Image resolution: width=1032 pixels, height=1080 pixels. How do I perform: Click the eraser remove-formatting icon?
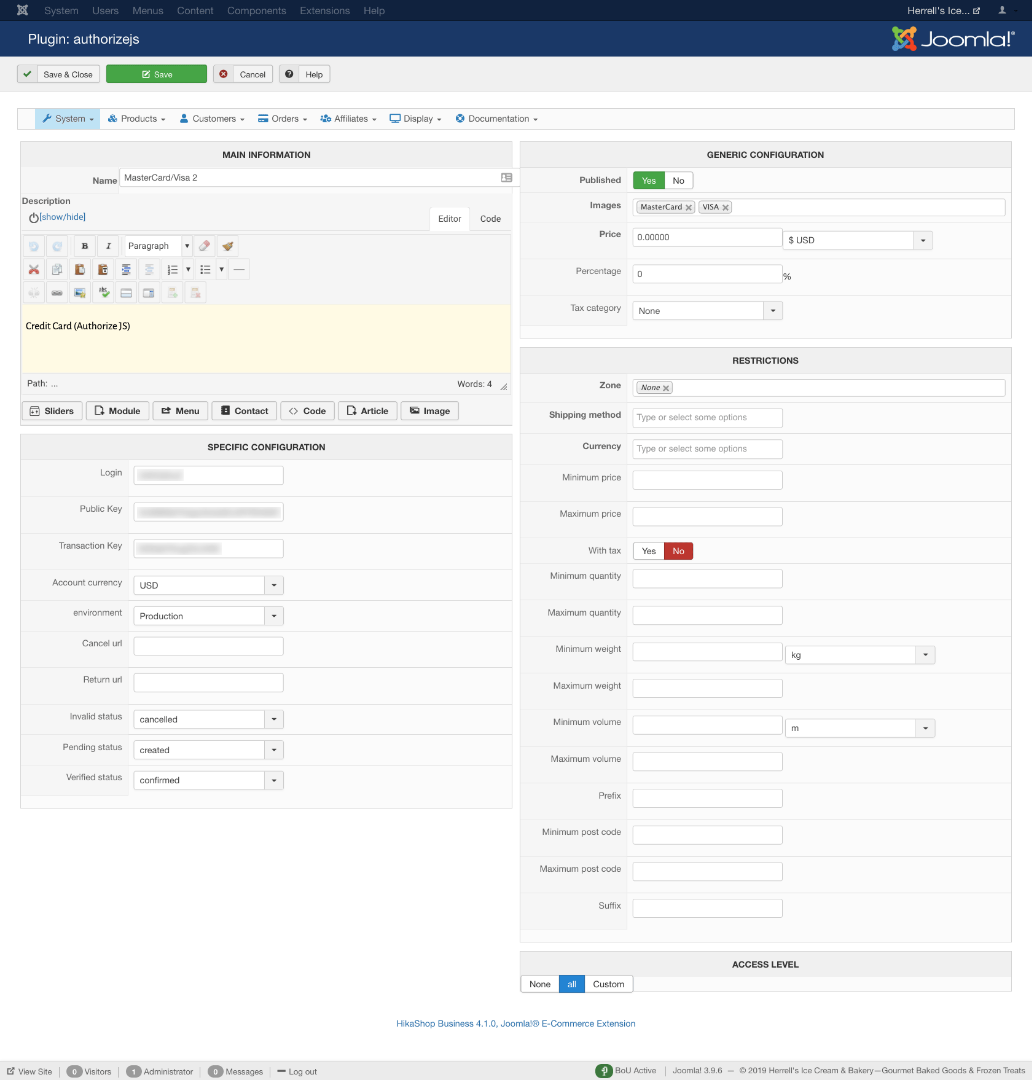click(x=205, y=246)
